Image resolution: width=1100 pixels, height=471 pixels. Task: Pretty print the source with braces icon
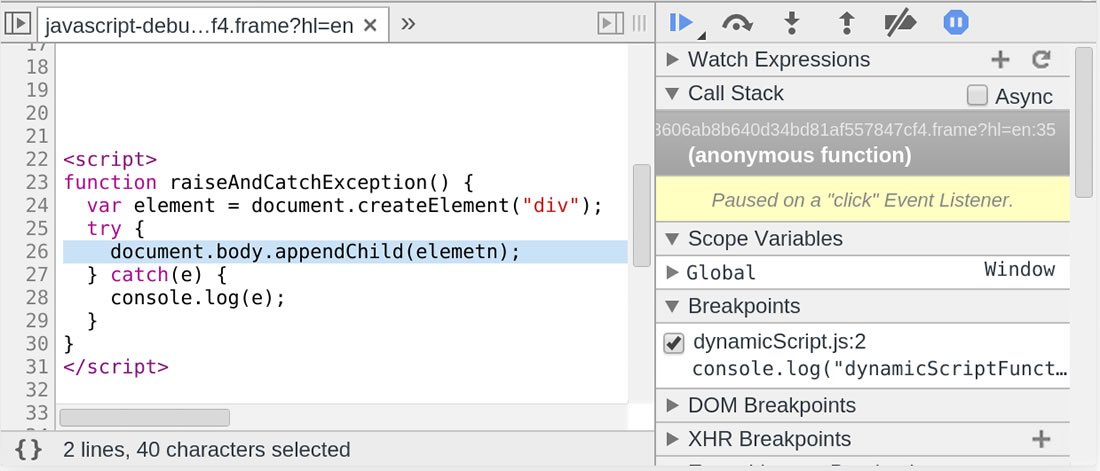29,450
